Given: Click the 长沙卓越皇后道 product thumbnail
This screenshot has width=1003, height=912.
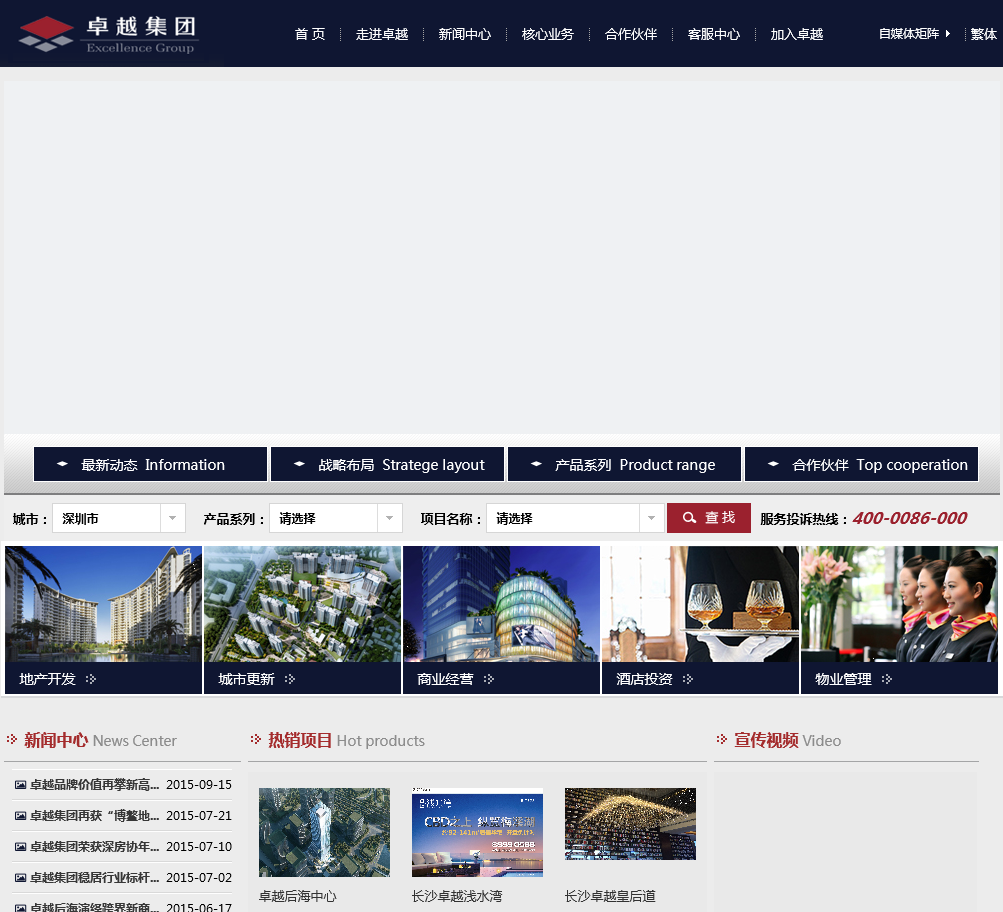Looking at the screenshot, I should pyautogui.click(x=630, y=824).
